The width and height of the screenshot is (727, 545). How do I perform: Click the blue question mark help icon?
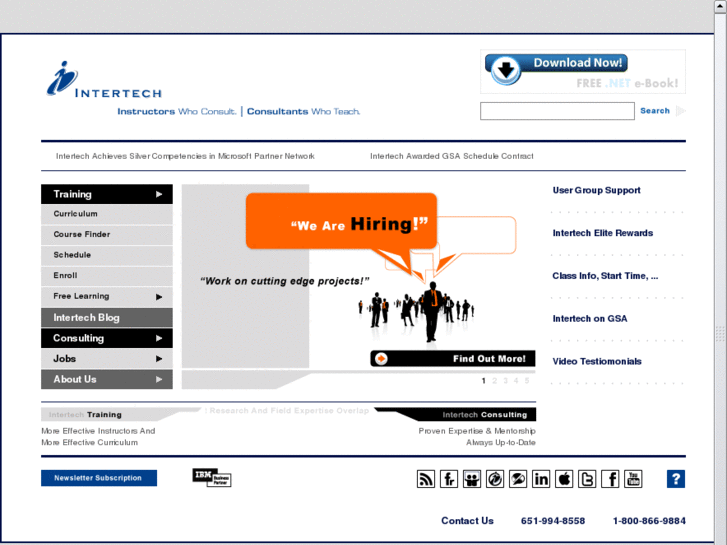676,479
